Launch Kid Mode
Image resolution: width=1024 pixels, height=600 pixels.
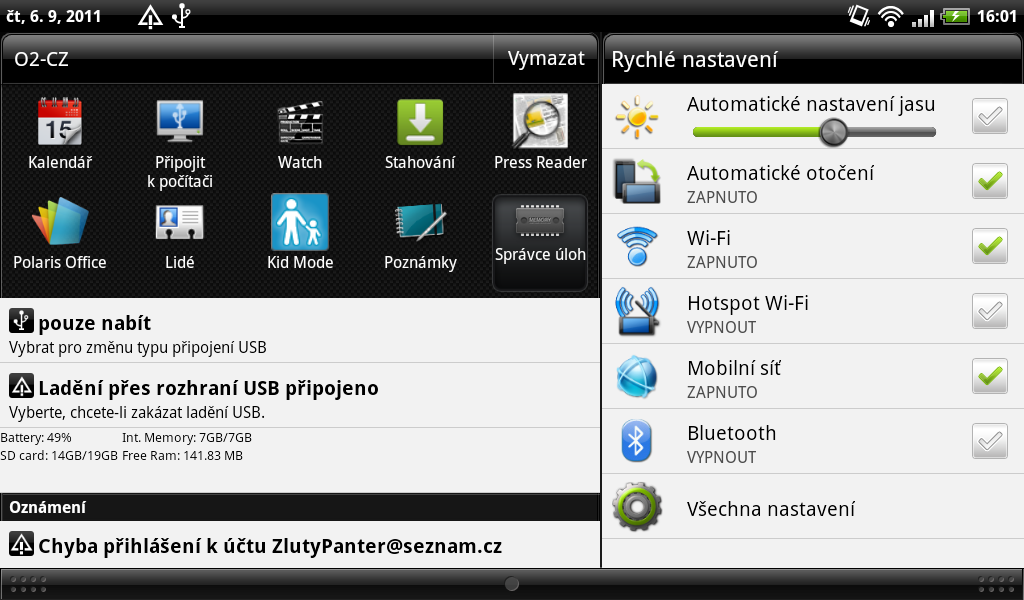tap(299, 232)
